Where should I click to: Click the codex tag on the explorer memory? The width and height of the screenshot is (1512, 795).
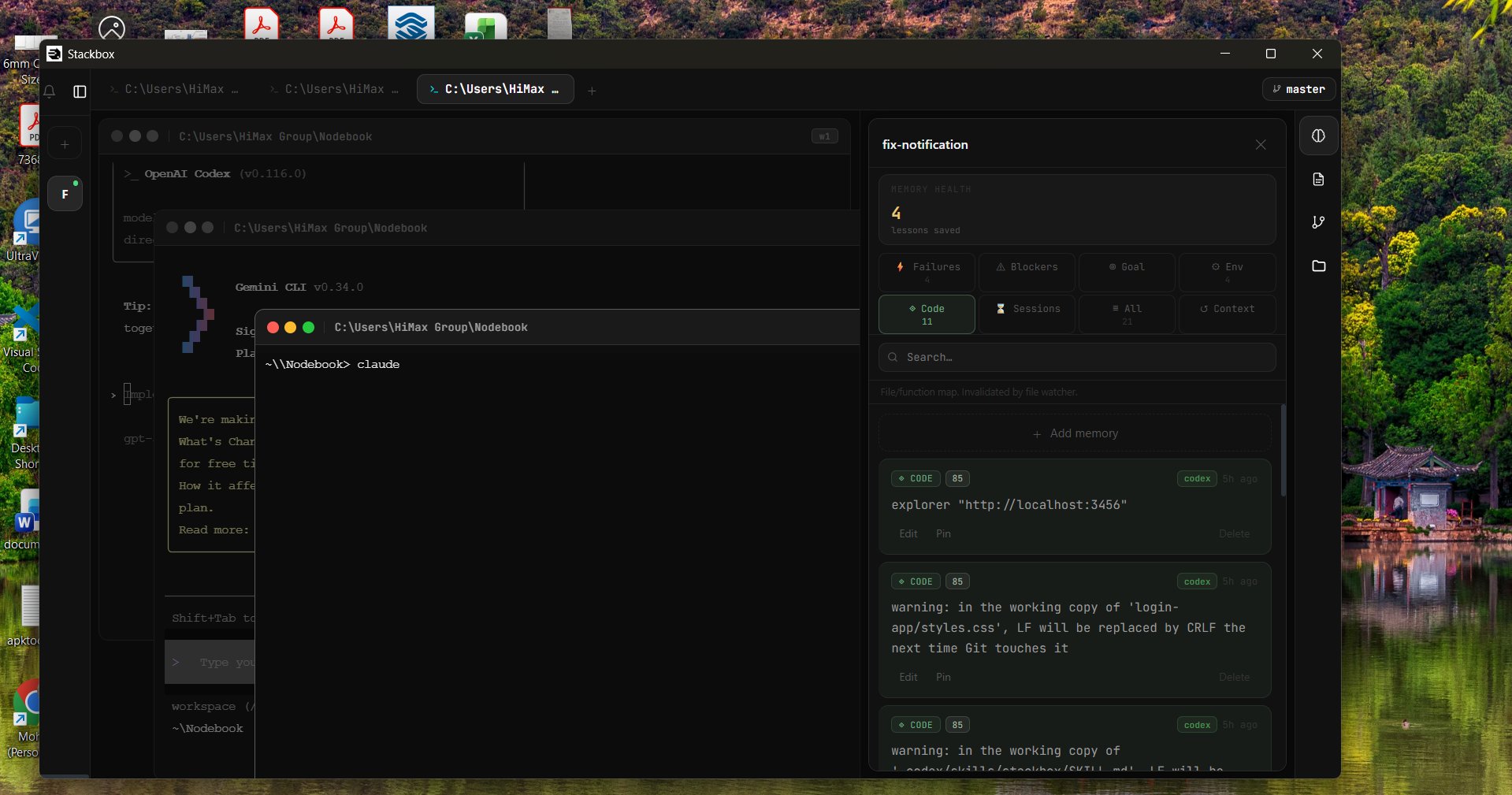(x=1197, y=479)
